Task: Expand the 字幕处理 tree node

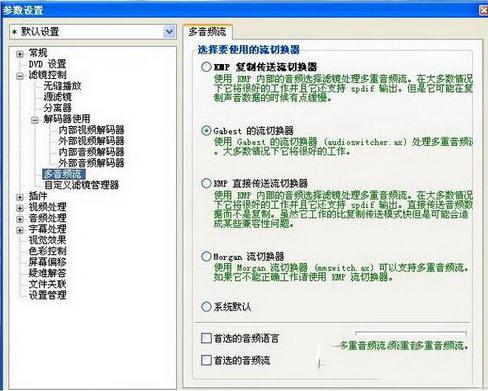Action: [20, 230]
